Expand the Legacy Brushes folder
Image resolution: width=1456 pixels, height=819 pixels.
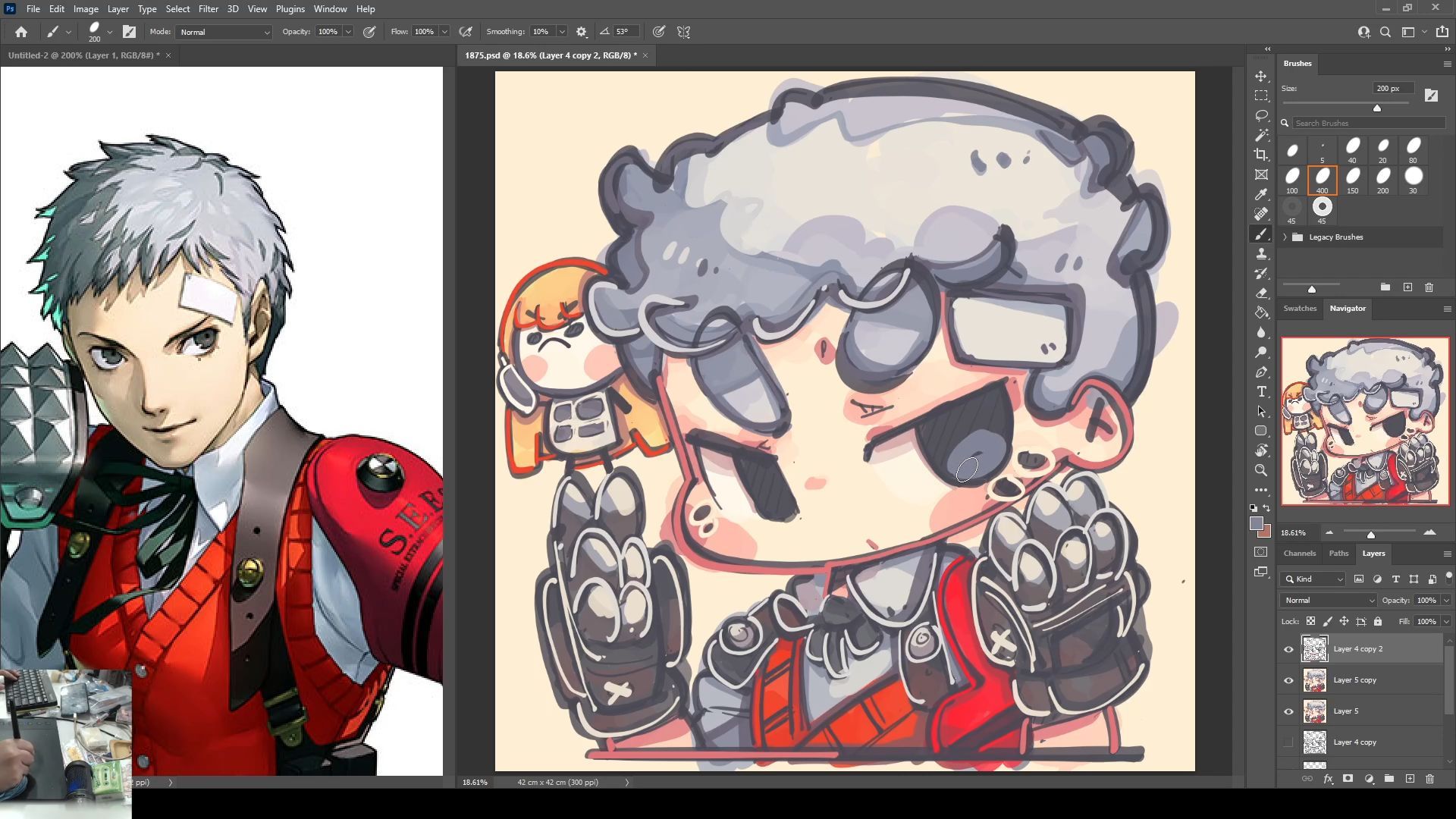(1285, 237)
